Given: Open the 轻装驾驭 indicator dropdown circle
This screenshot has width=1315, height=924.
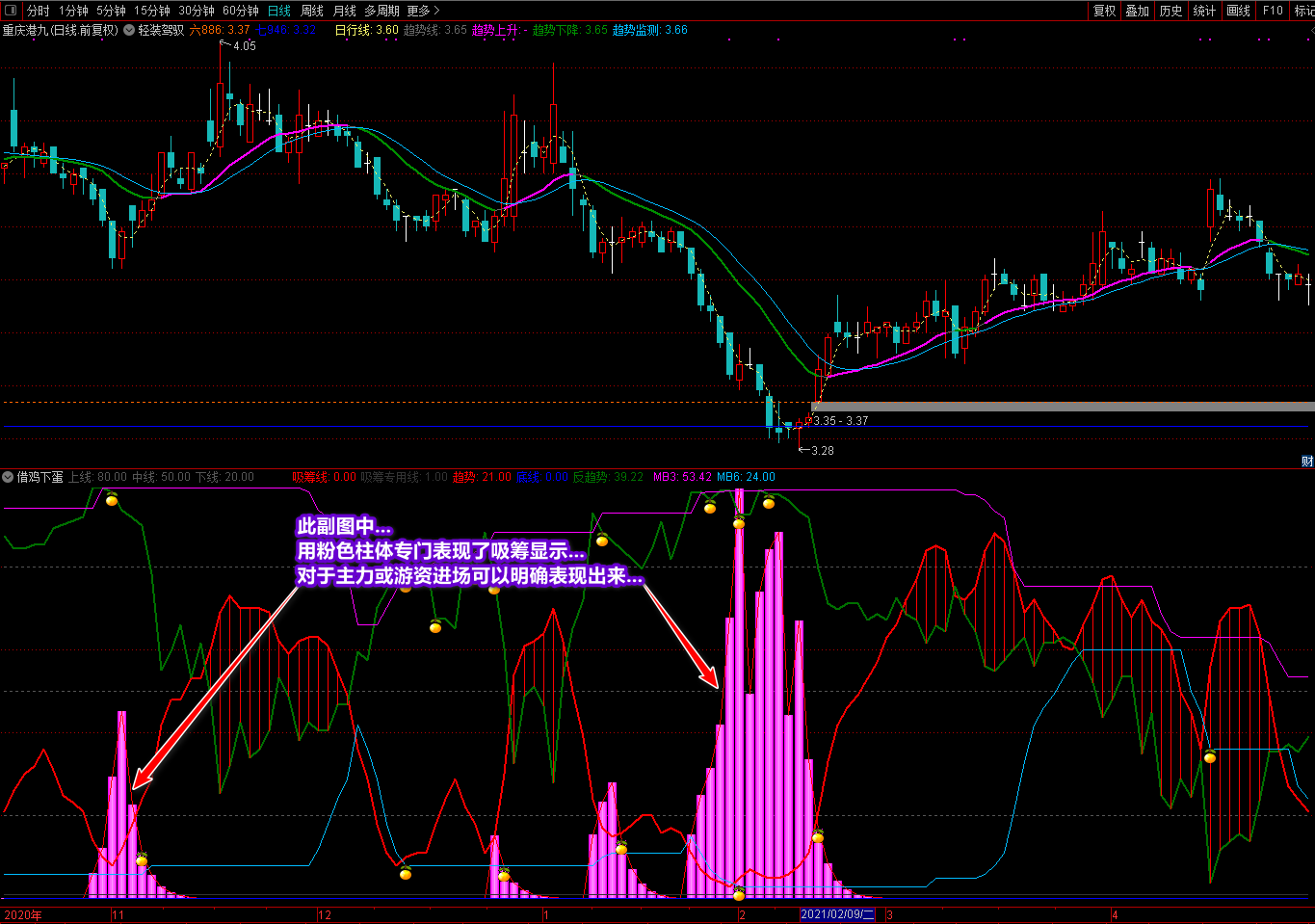Looking at the screenshot, I should pyautogui.click(x=129, y=30).
